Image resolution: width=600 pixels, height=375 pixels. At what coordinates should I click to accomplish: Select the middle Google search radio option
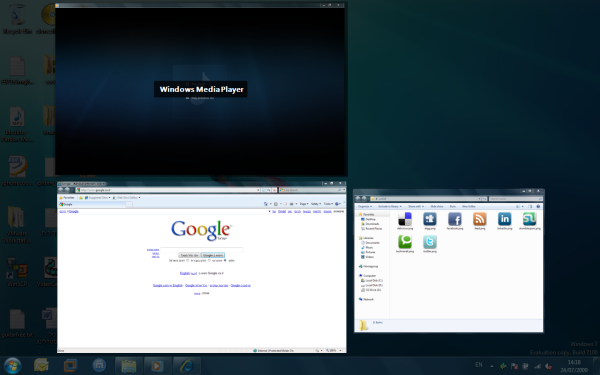click(x=209, y=260)
